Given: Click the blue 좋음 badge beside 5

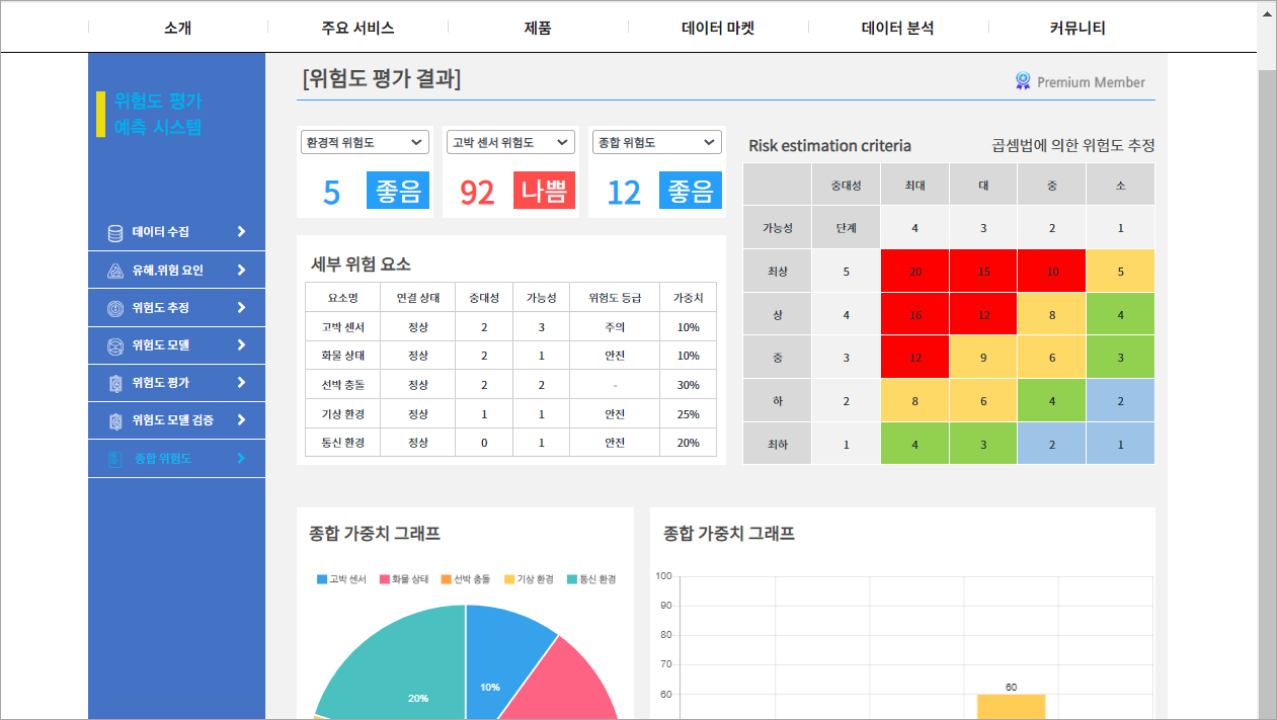Looking at the screenshot, I should tap(397, 190).
